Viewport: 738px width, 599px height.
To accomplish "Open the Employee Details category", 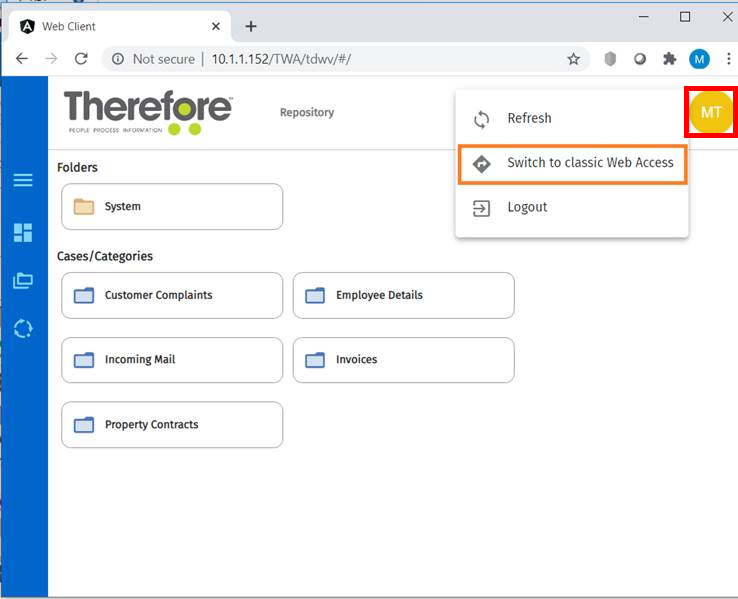I will coord(403,296).
